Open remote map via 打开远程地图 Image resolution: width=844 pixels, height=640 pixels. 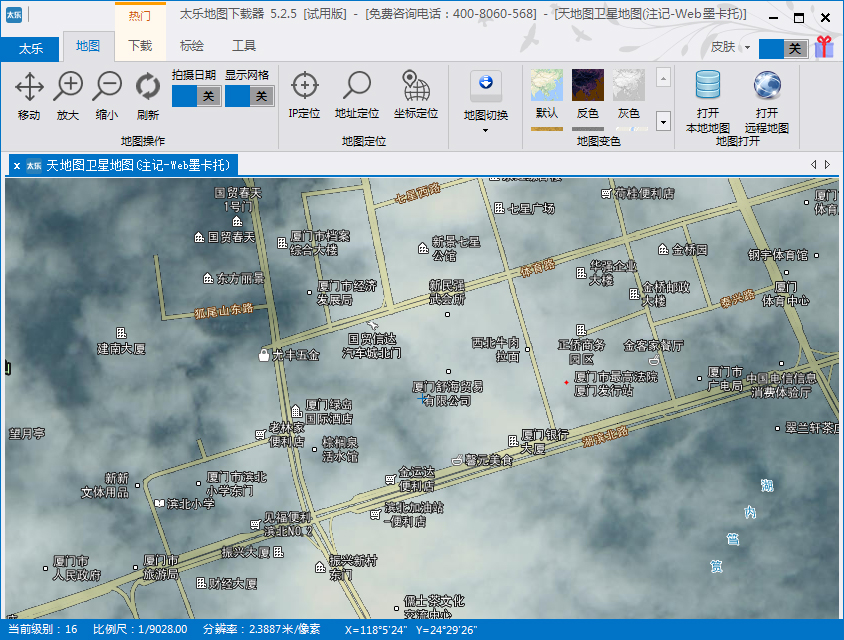pyautogui.click(x=766, y=101)
